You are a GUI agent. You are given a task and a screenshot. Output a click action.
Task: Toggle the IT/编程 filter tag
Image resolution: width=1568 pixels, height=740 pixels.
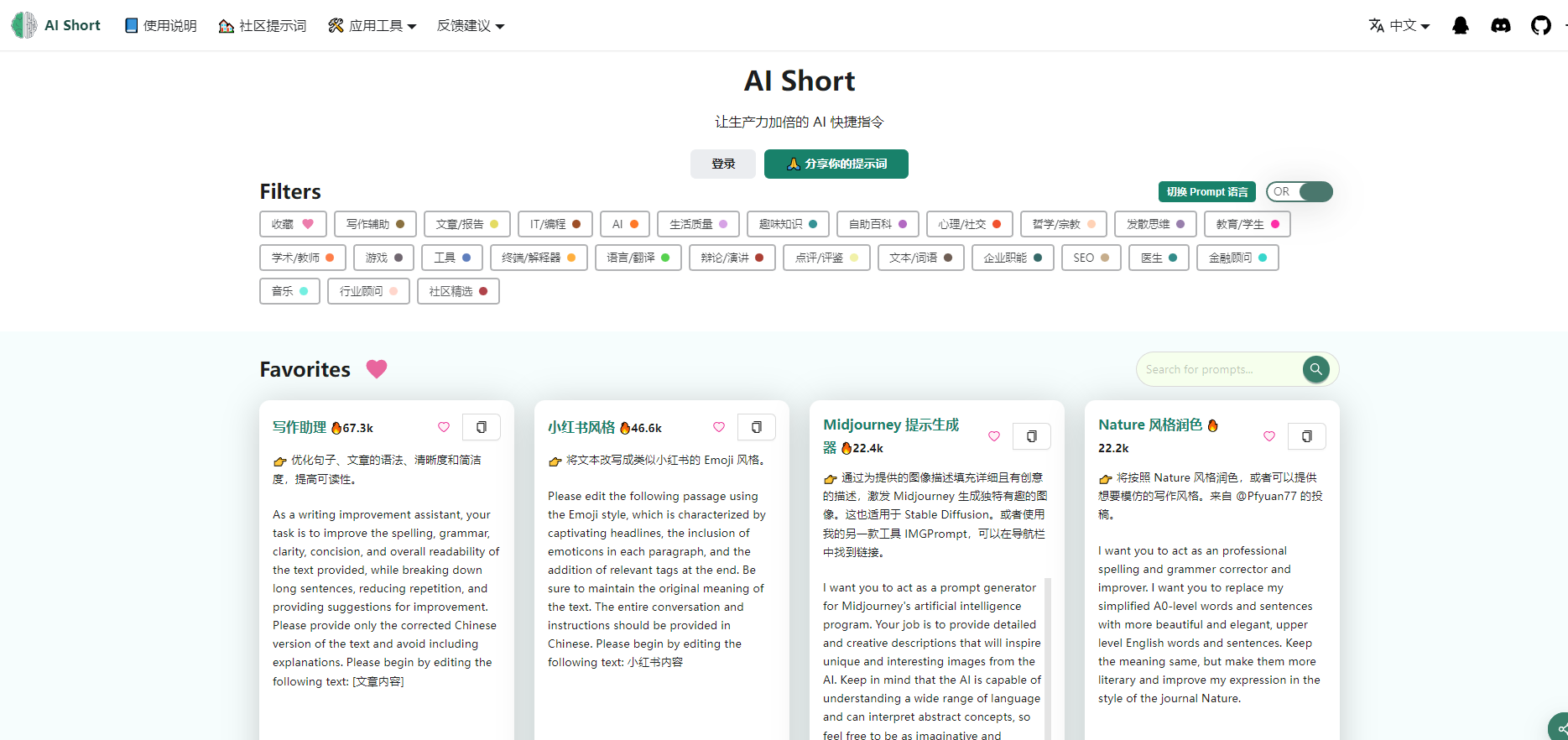pos(555,224)
